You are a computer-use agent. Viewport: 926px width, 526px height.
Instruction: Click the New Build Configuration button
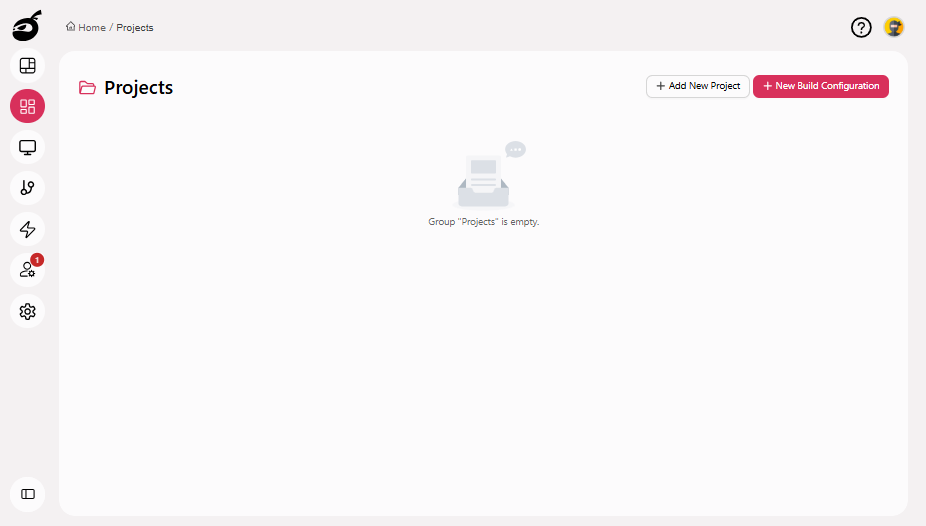pos(820,86)
